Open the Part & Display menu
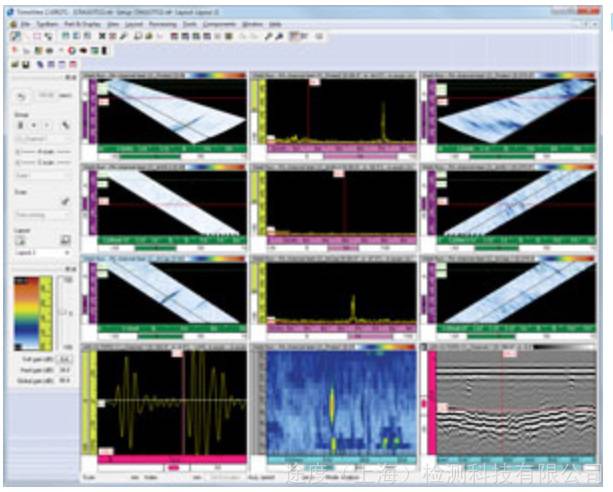The height and width of the screenshot is (492, 613). coord(82,24)
